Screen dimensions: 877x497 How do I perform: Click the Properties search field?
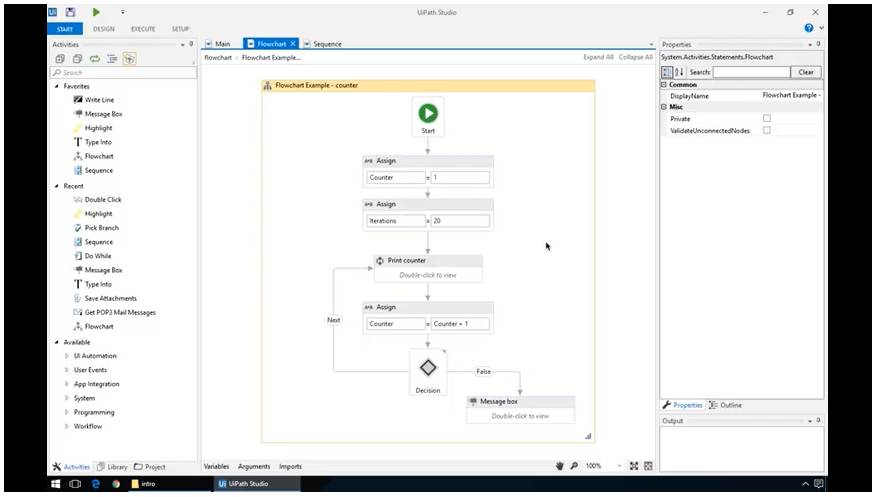pos(751,72)
